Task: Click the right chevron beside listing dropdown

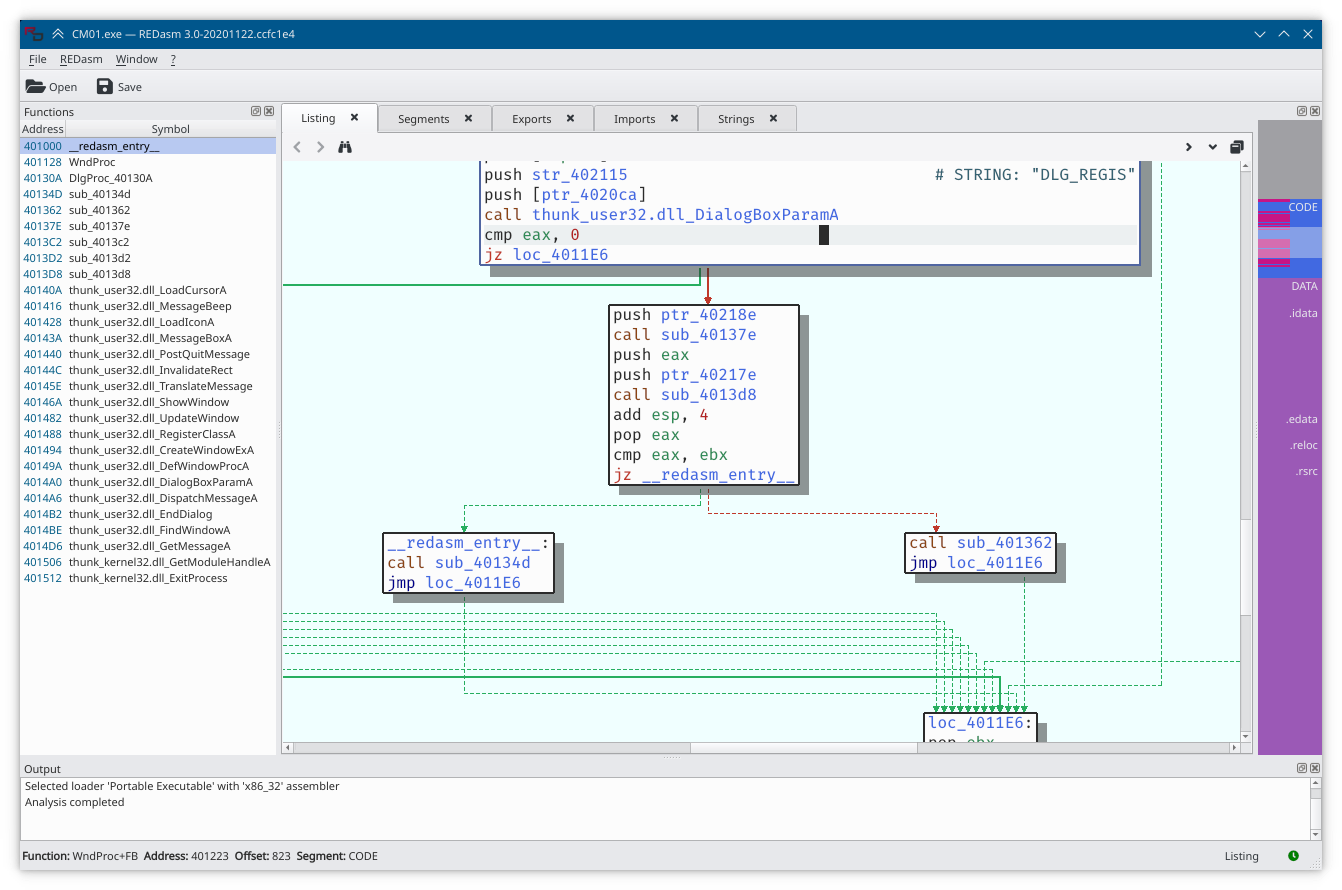Action: [x=1189, y=147]
